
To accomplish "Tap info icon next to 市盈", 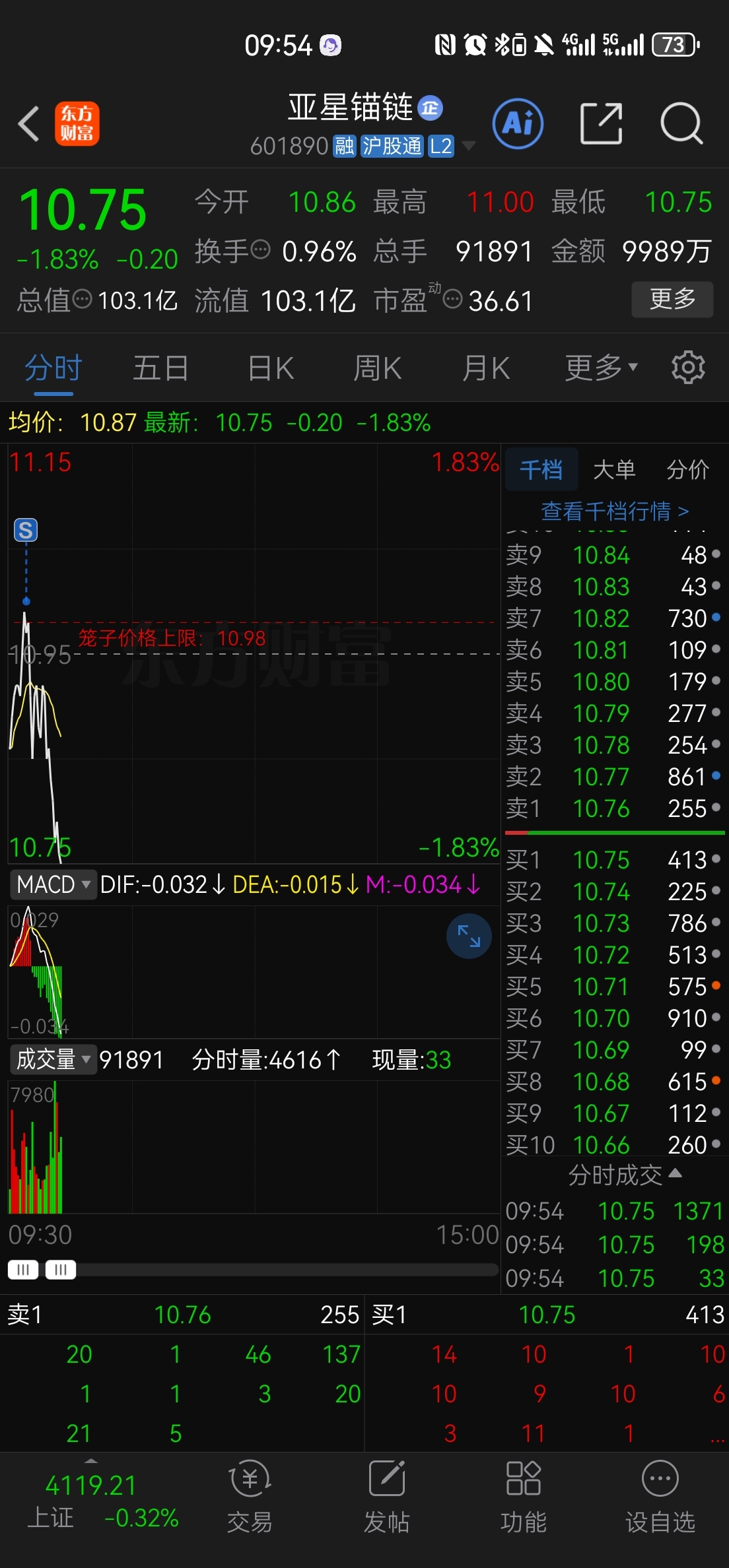I will 452,299.
